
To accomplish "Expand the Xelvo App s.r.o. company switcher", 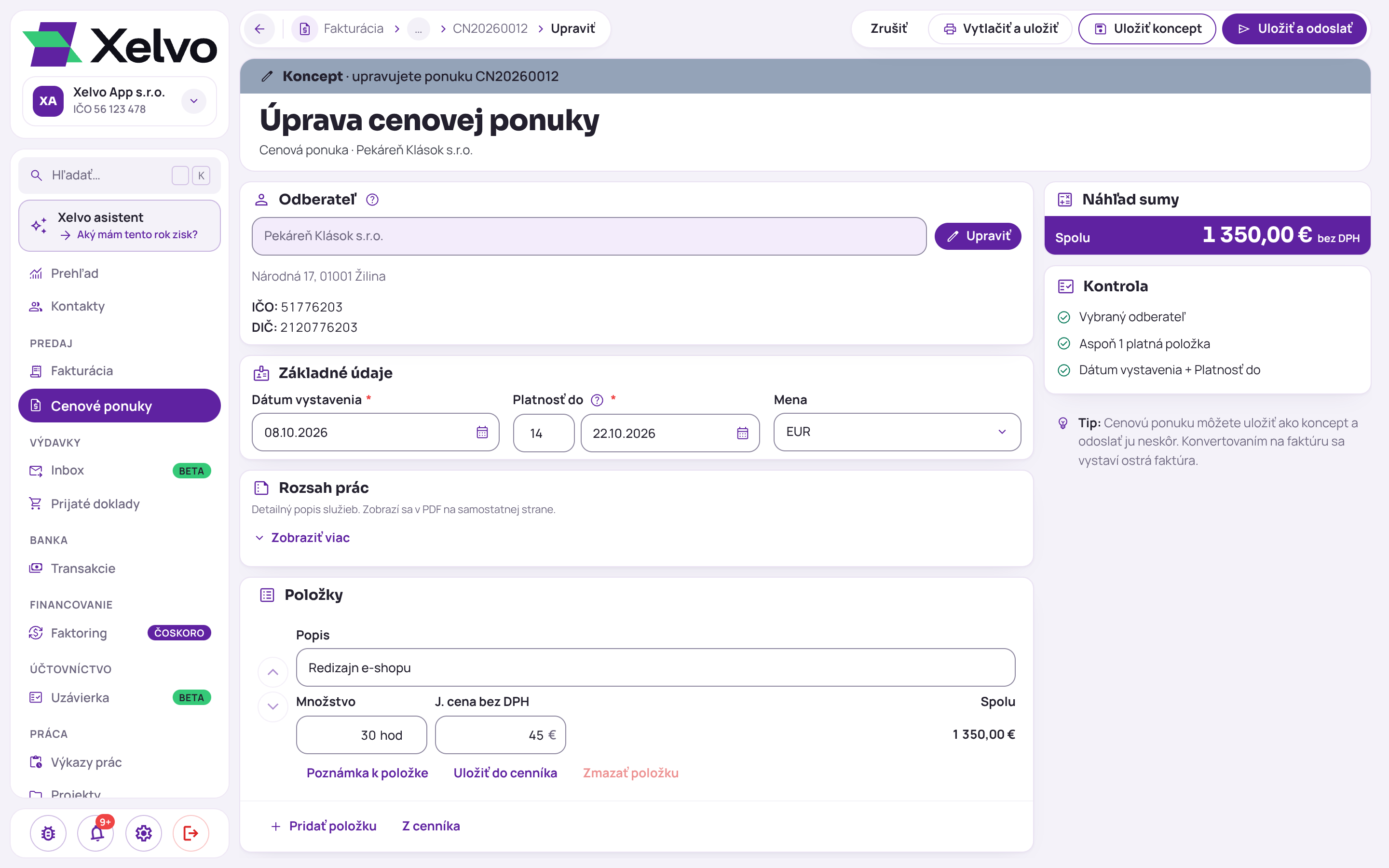I will [194, 101].
